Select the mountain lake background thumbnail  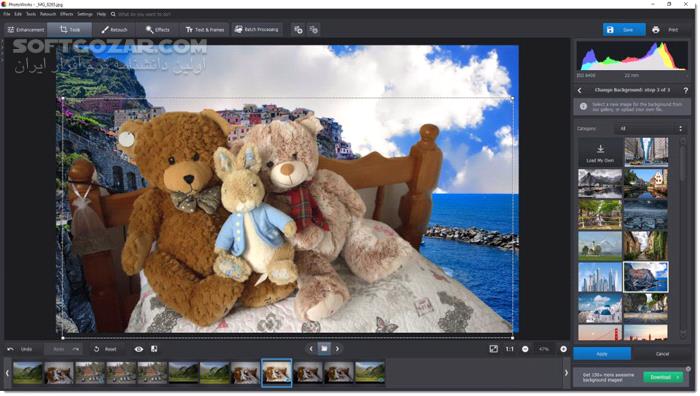click(x=600, y=183)
